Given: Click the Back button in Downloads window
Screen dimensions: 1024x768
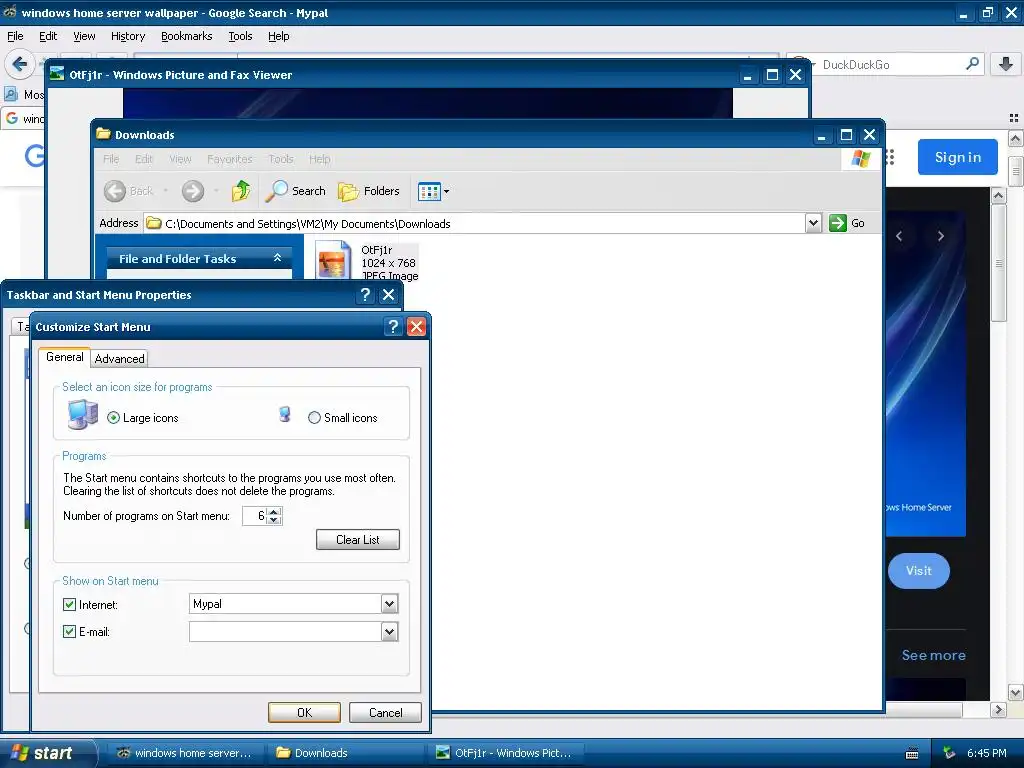Looking at the screenshot, I should coord(129,191).
